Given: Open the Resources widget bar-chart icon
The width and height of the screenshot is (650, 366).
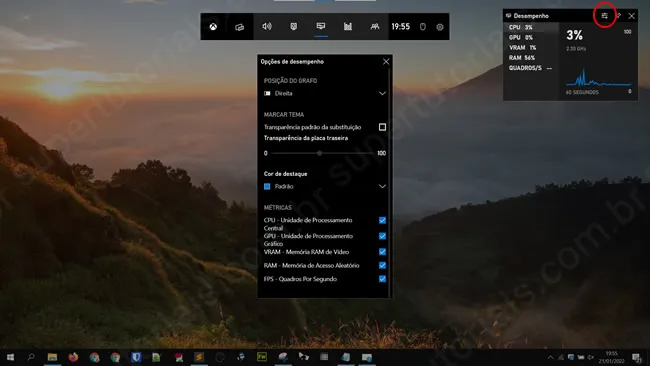Looking at the screenshot, I should 348,27.
